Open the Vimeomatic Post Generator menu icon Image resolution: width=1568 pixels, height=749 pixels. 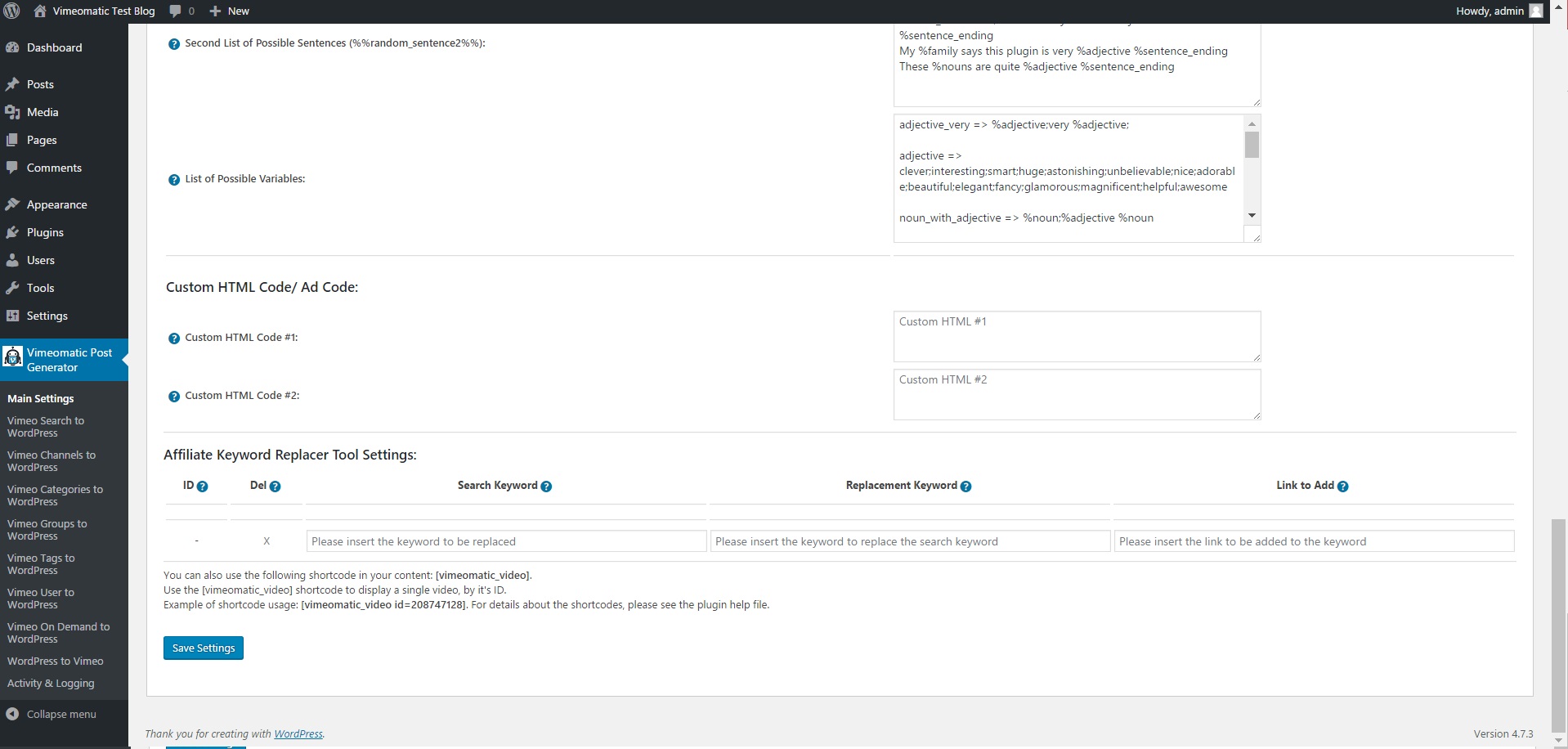[12, 357]
